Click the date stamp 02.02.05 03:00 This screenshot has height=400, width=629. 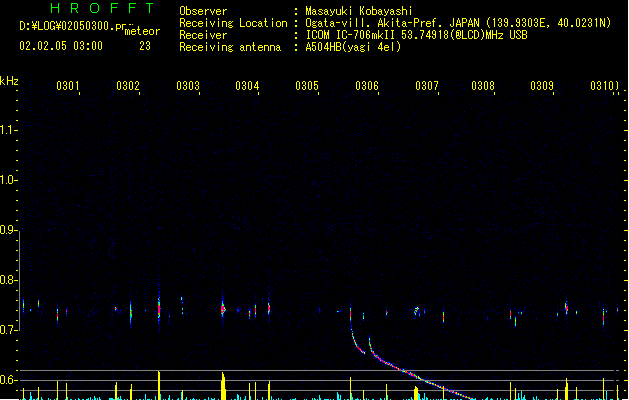coord(61,46)
